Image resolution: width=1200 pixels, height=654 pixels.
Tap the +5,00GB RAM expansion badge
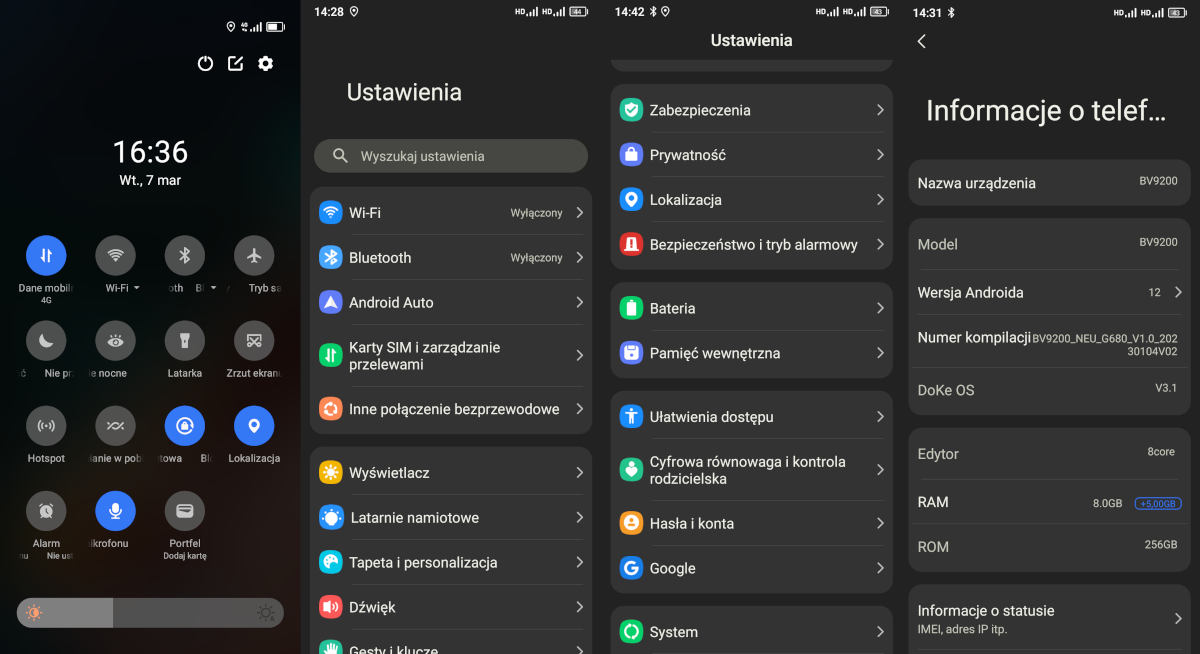click(x=1158, y=503)
